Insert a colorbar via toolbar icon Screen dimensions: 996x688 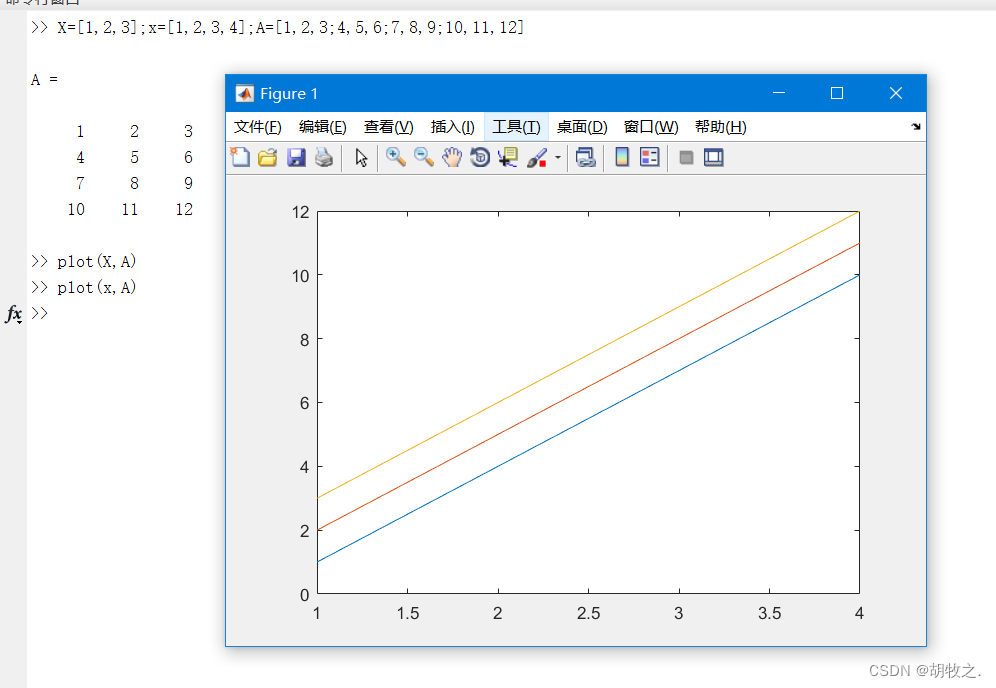(x=622, y=157)
